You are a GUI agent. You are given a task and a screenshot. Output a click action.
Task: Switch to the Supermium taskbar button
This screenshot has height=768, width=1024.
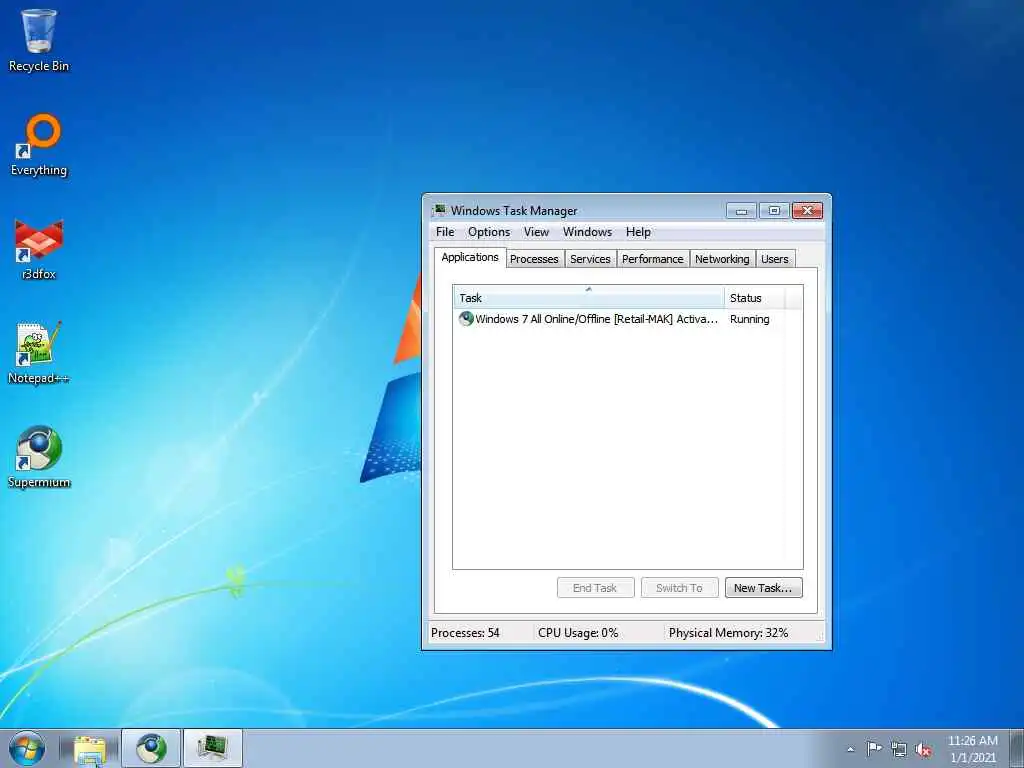pyautogui.click(x=151, y=748)
